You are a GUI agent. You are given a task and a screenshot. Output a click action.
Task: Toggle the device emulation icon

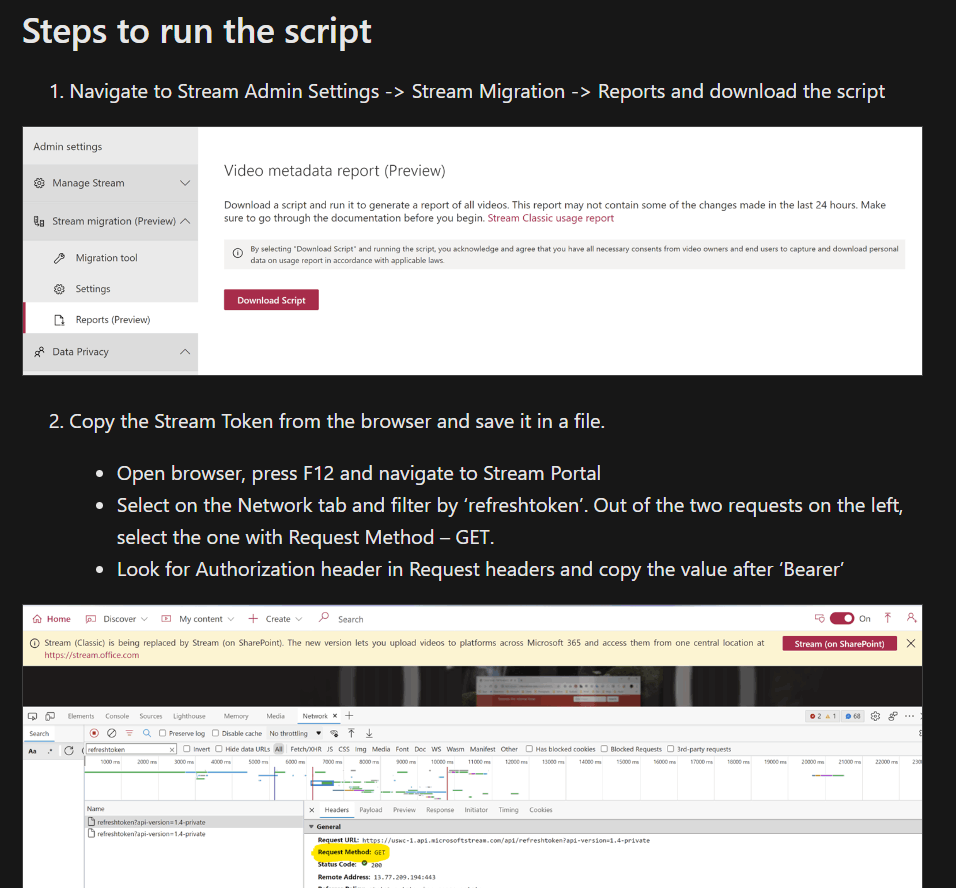(x=52, y=716)
